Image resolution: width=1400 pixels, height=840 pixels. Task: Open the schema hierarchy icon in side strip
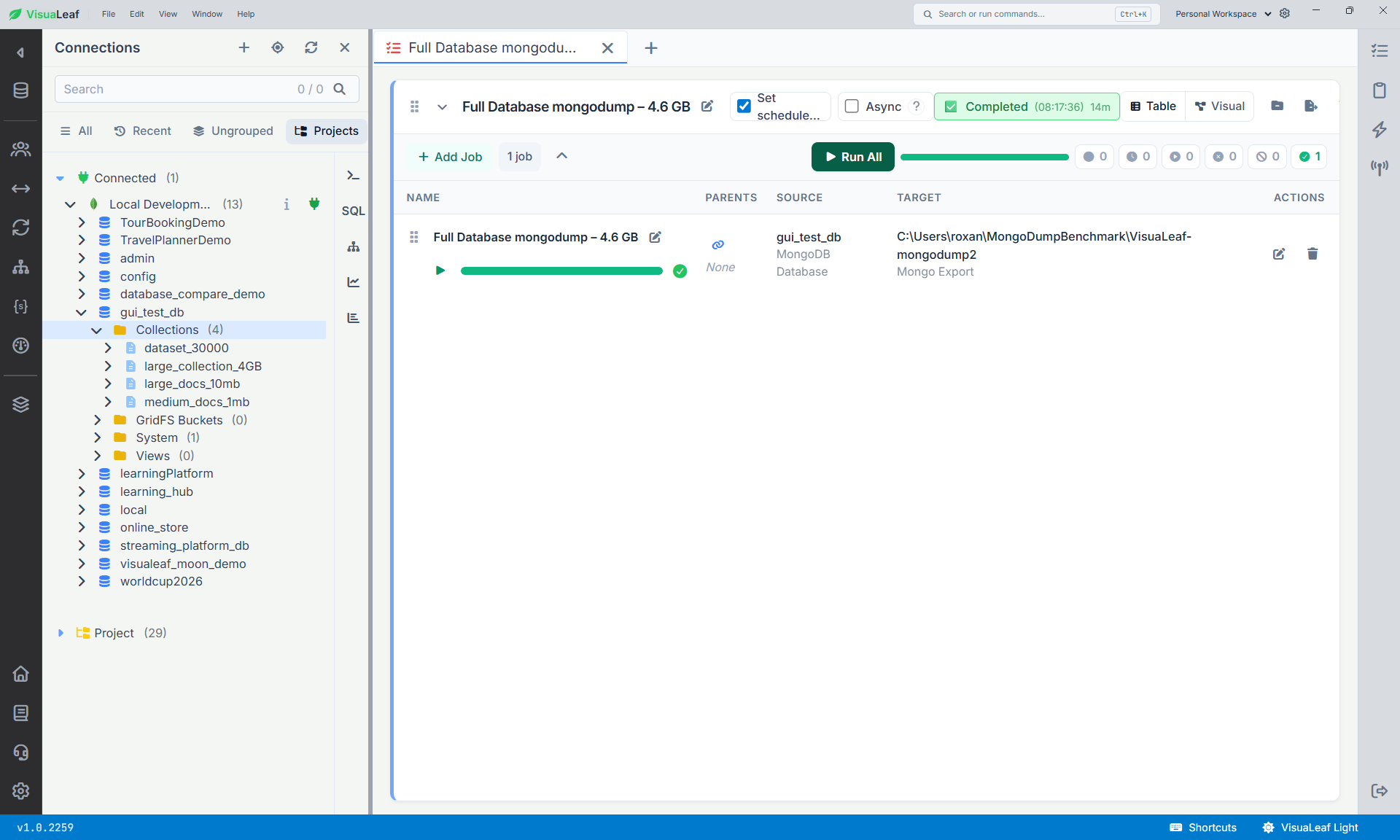[x=353, y=246]
